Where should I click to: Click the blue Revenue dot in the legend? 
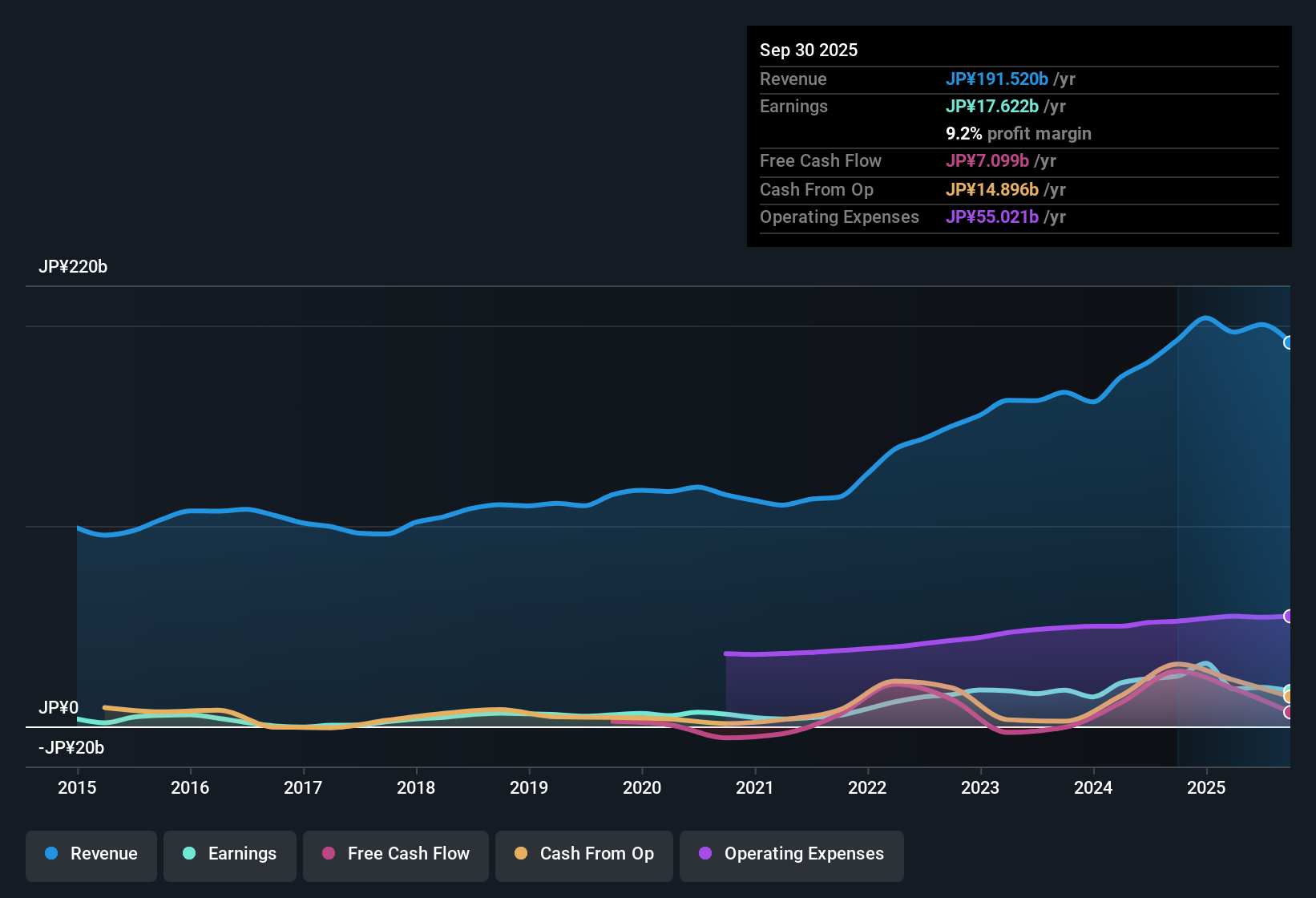pyautogui.click(x=50, y=854)
